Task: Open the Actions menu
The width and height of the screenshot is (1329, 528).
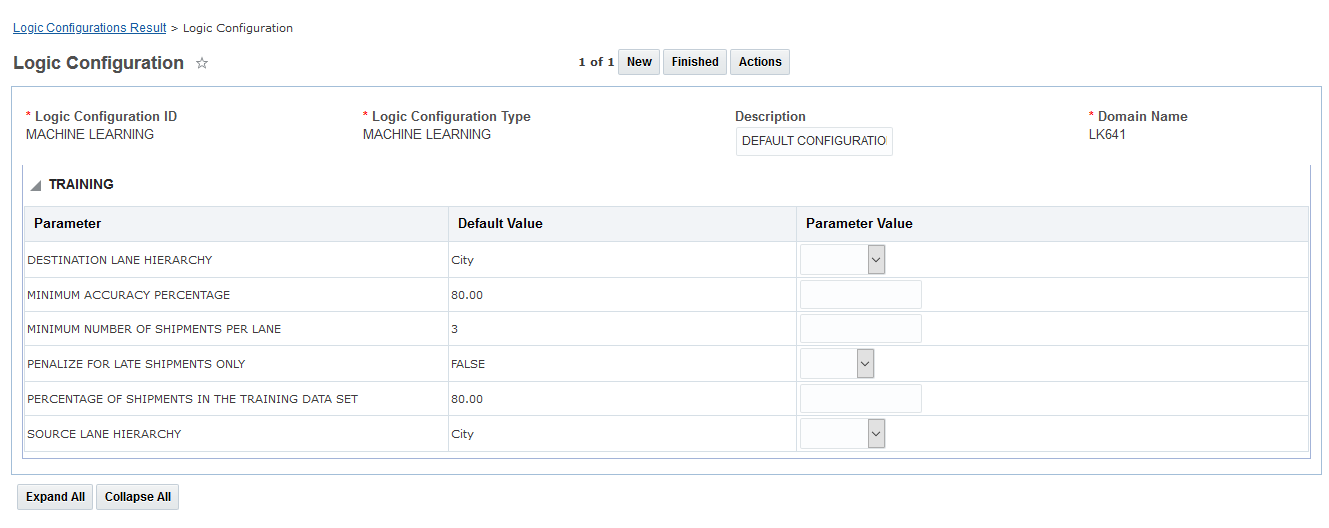Action: (x=760, y=62)
